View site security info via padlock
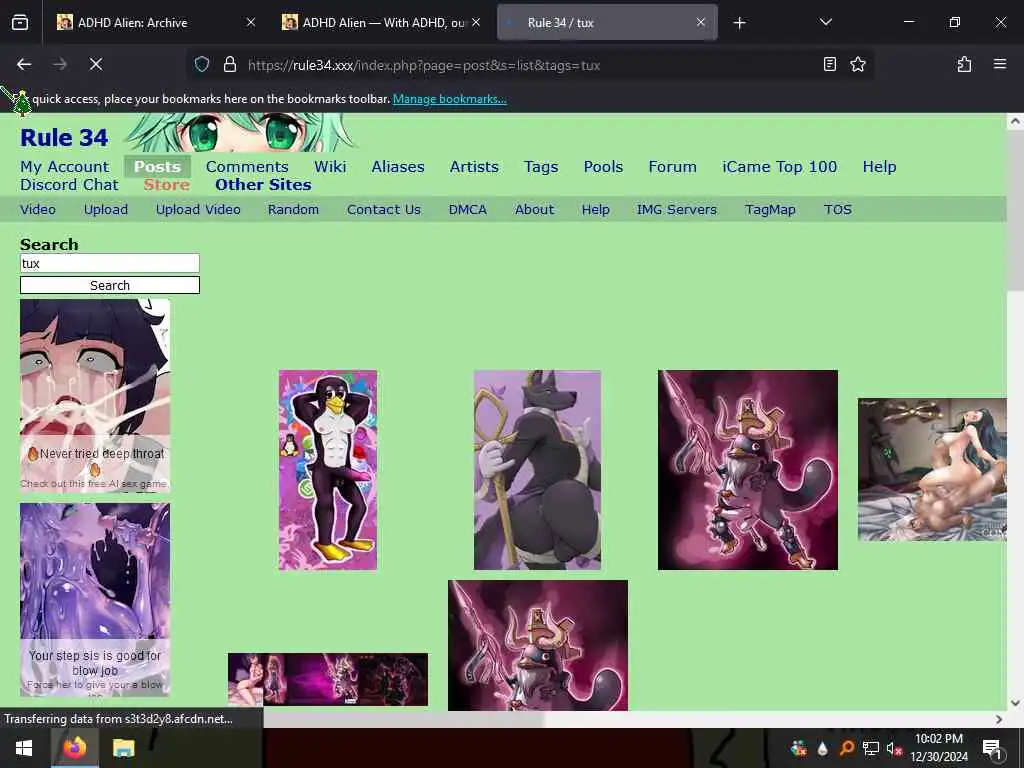1024x768 pixels. click(x=229, y=64)
